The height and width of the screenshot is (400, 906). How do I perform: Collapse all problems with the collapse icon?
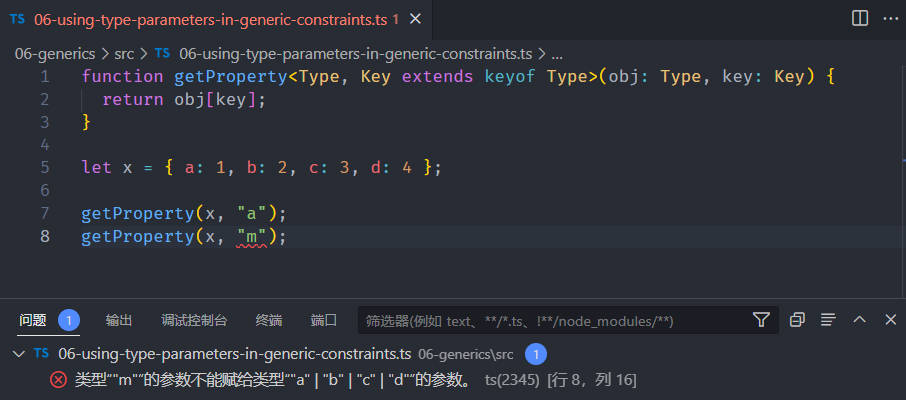797,320
